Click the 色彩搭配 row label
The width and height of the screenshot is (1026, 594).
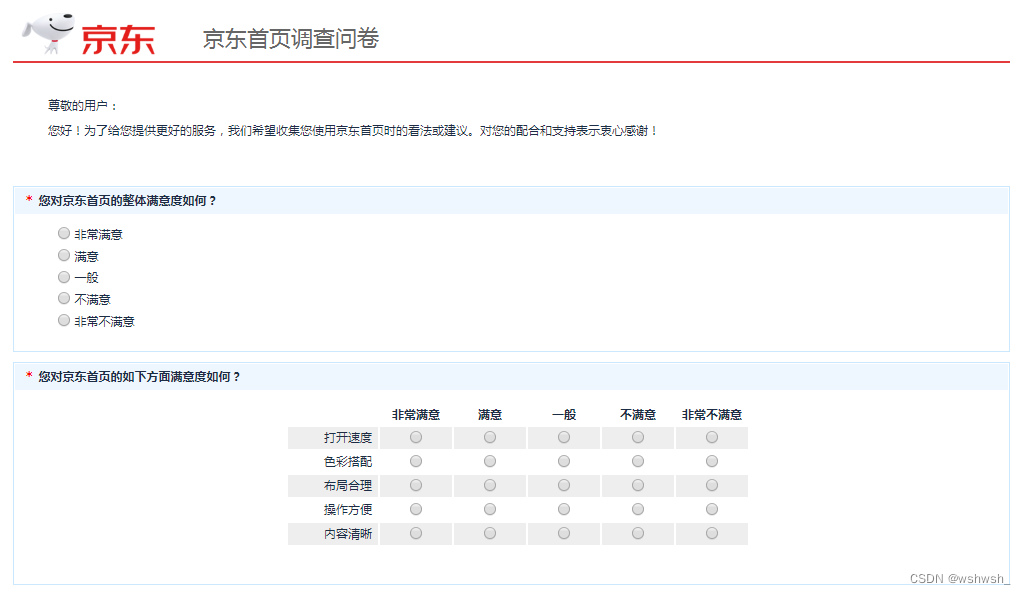pos(347,462)
